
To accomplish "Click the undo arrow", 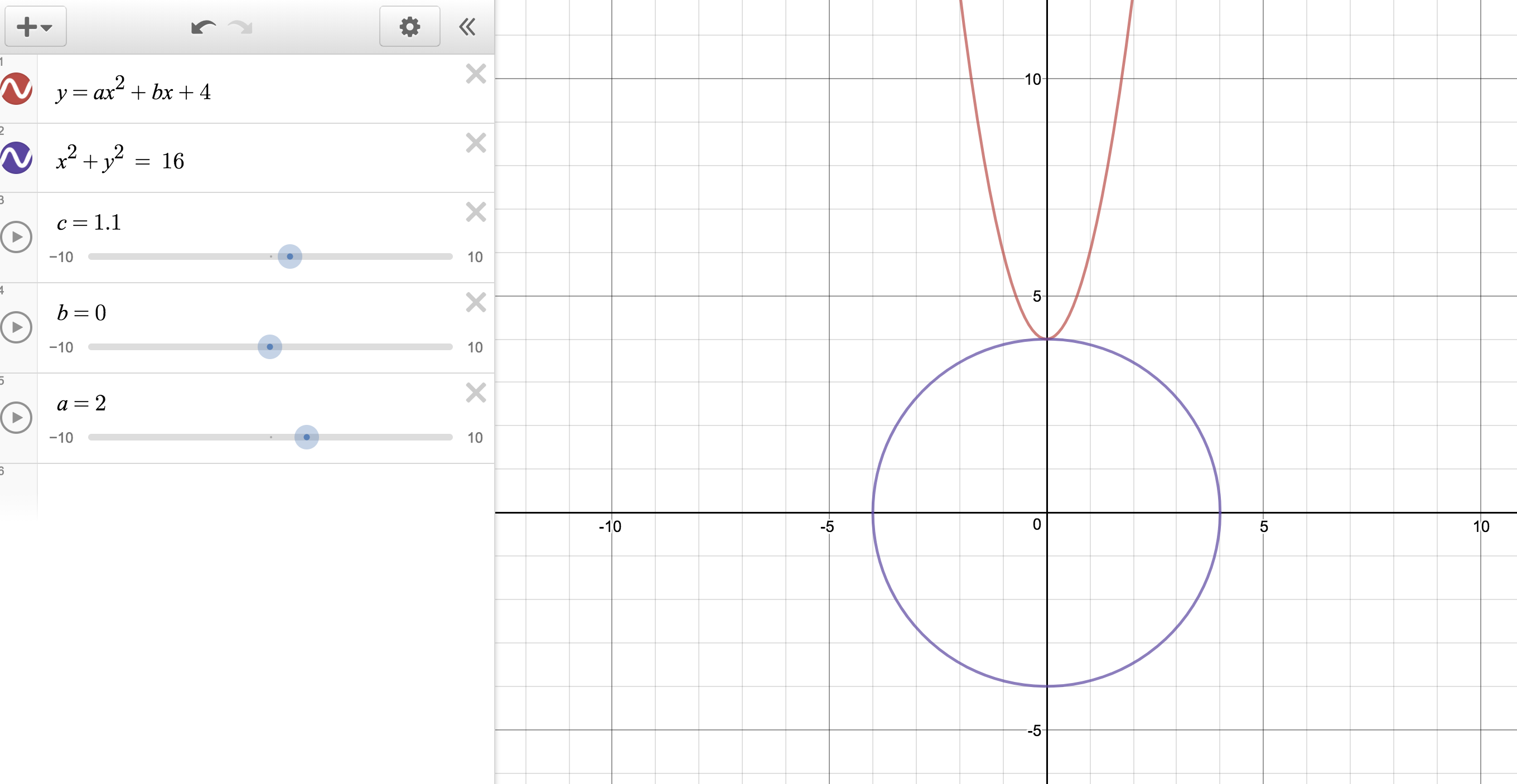I will coord(203,27).
